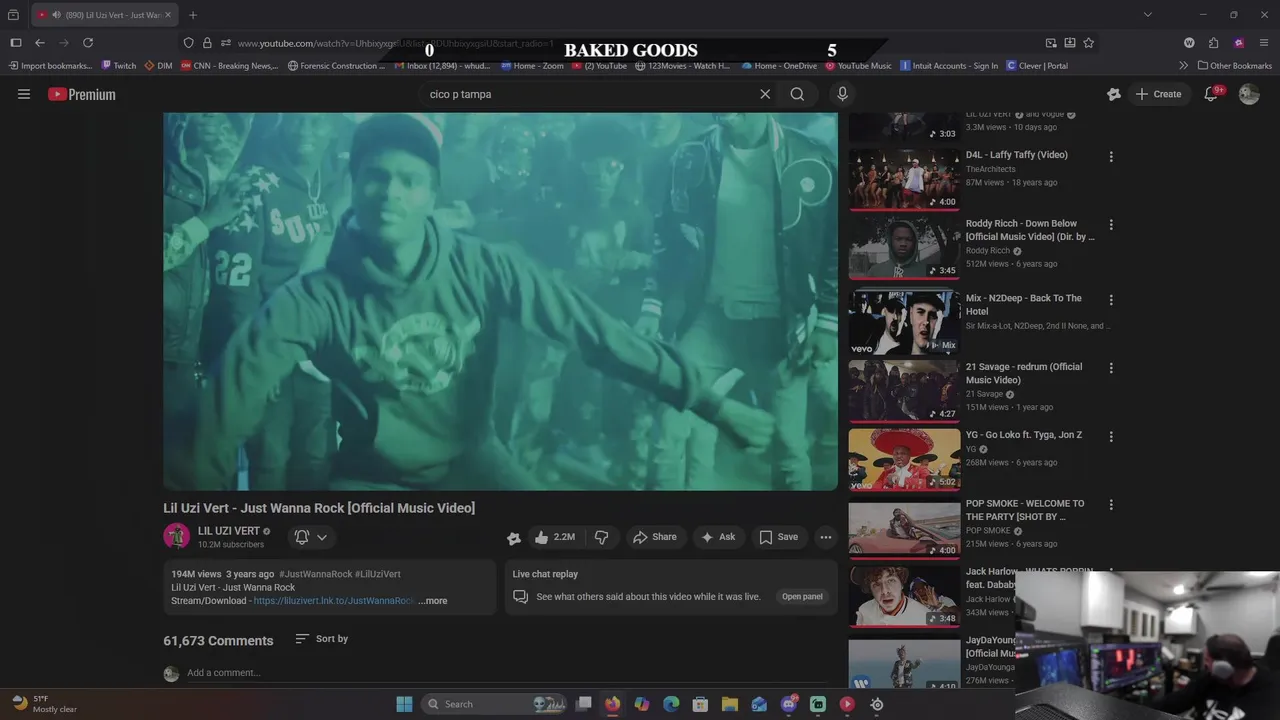
Task: Open the list all tabs chevron
Action: [1147, 15]
